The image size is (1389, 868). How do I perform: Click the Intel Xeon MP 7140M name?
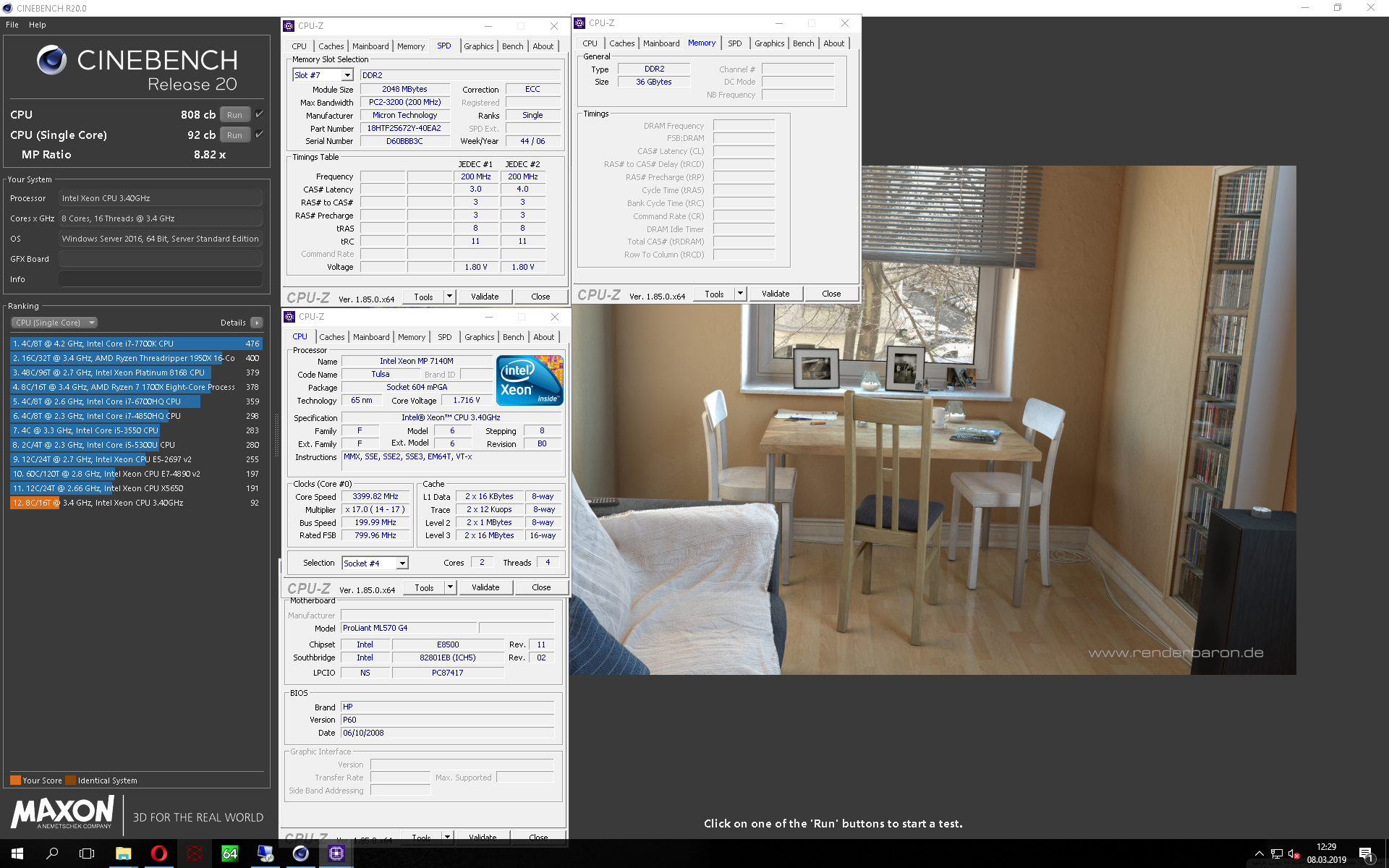tap(417, 361)
